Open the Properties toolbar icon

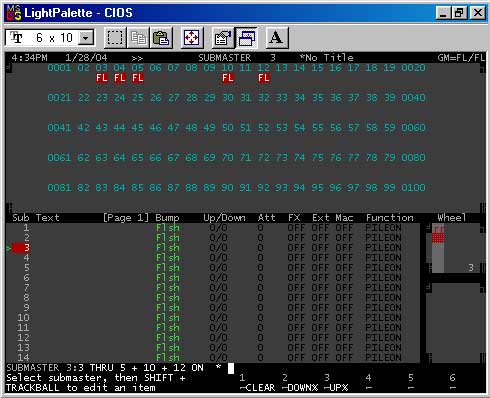coord(223,38)
